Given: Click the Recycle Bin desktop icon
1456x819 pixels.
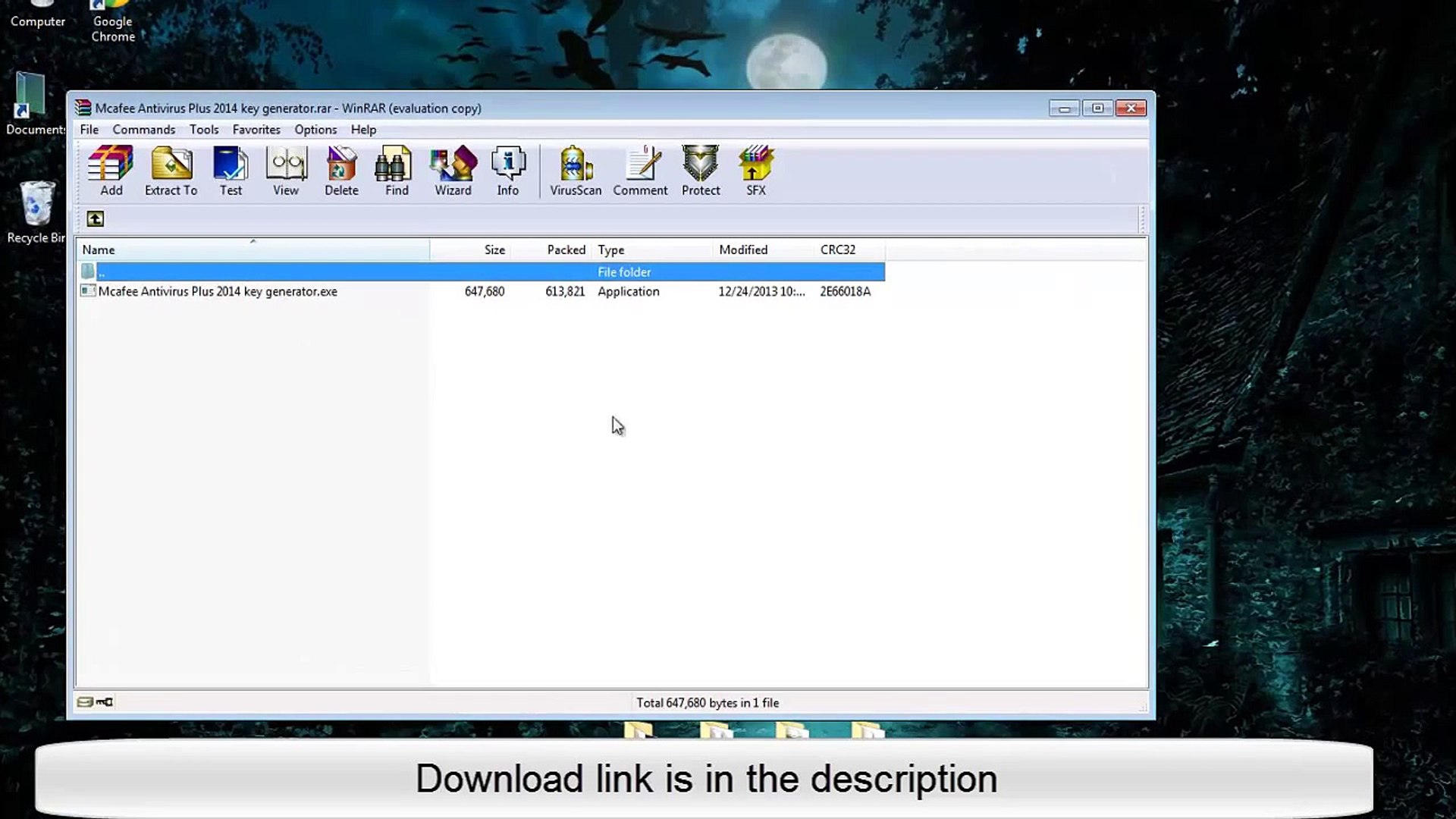Looking at the screenshot, I should pyautogui.click(x=35, y=212).
